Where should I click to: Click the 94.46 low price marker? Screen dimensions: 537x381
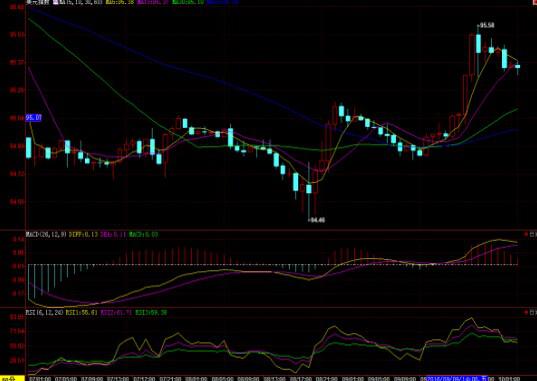[317, 220]
